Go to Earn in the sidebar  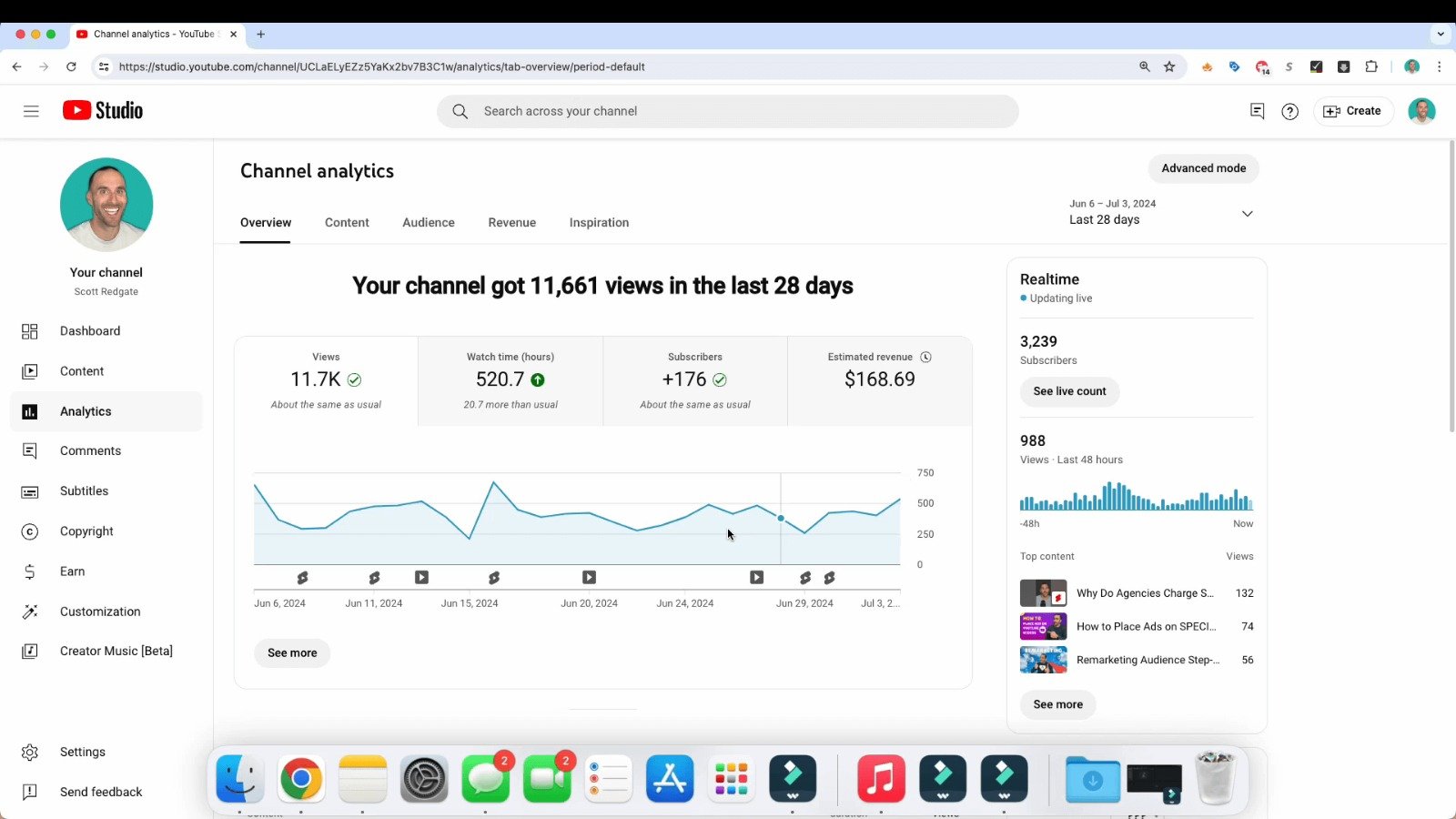pyautogui.click(x=72, y=571)
